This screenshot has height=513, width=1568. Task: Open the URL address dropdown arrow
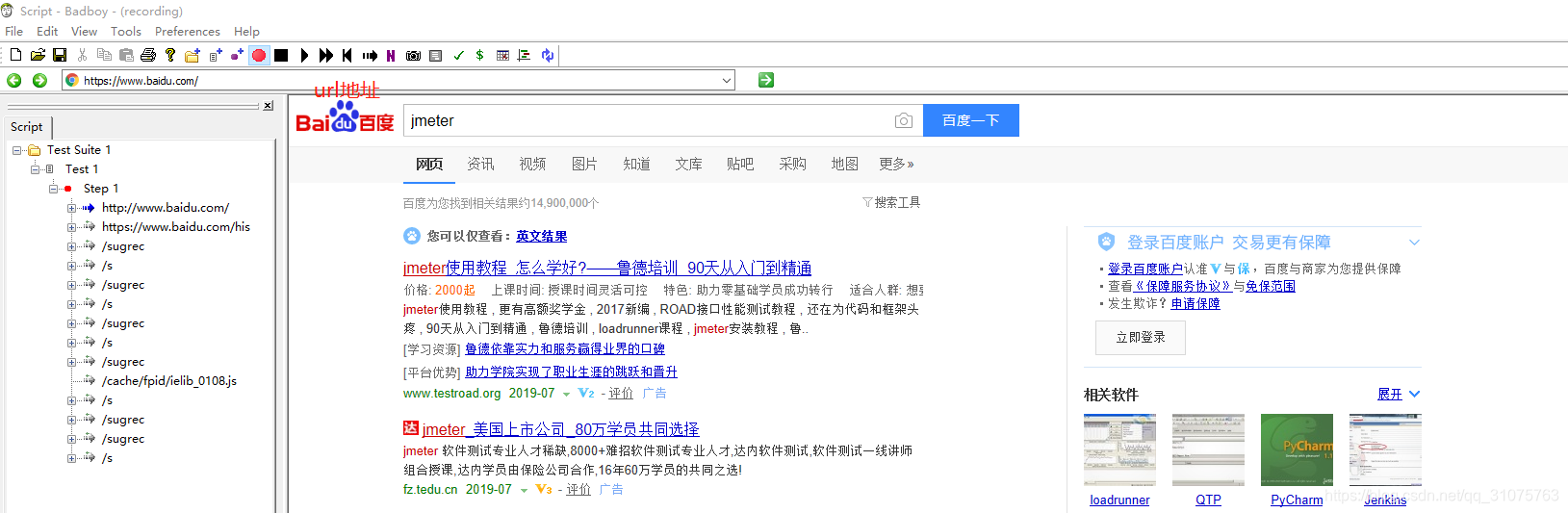[x=727, y=81]
